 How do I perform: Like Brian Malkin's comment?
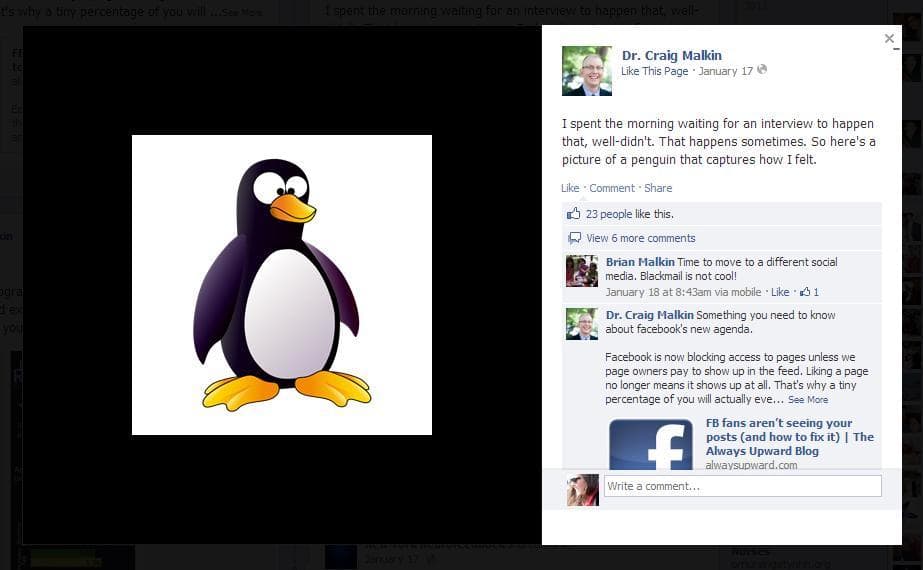point(780,292)
